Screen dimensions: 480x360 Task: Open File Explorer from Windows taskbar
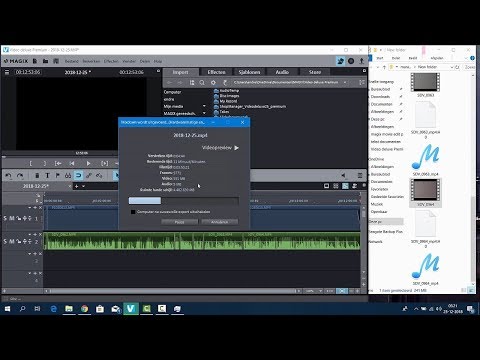tap(69, 309)
